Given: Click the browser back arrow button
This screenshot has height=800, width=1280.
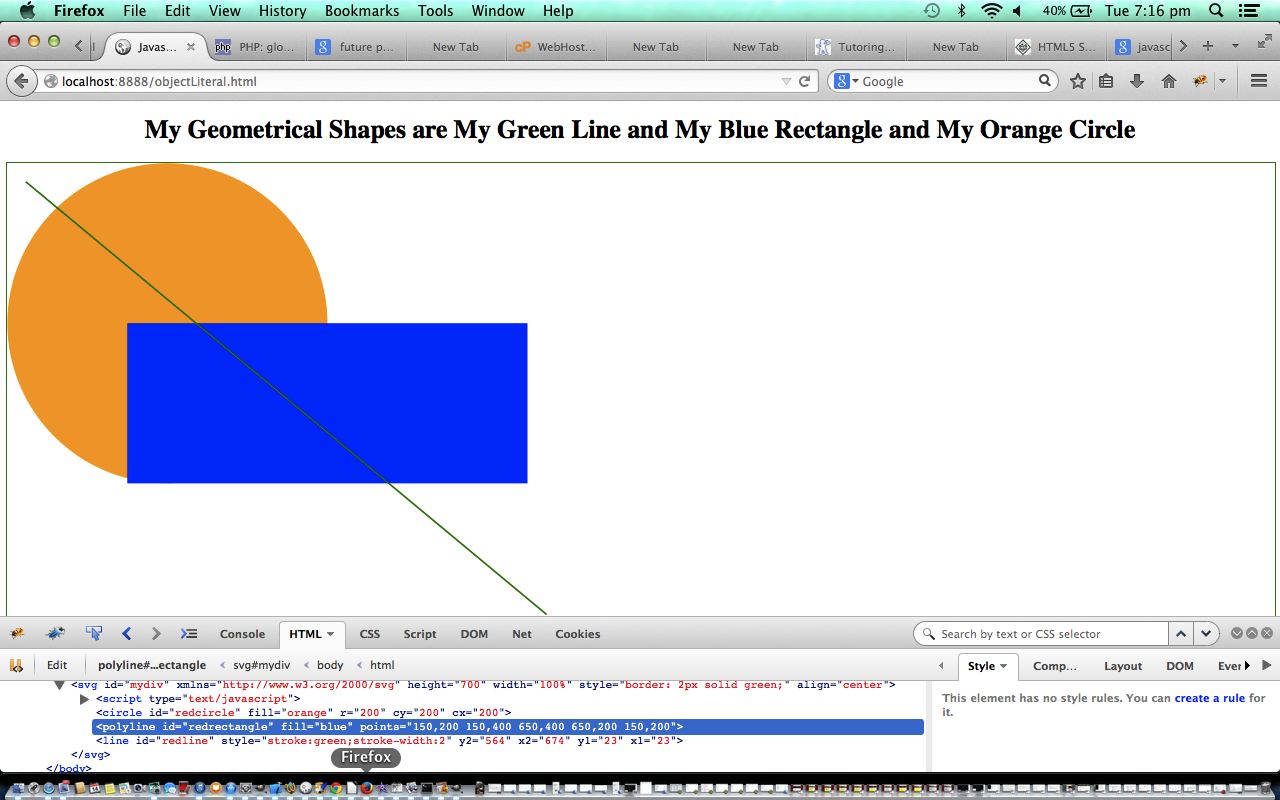Looking at the screenshot, I should 21,81.
